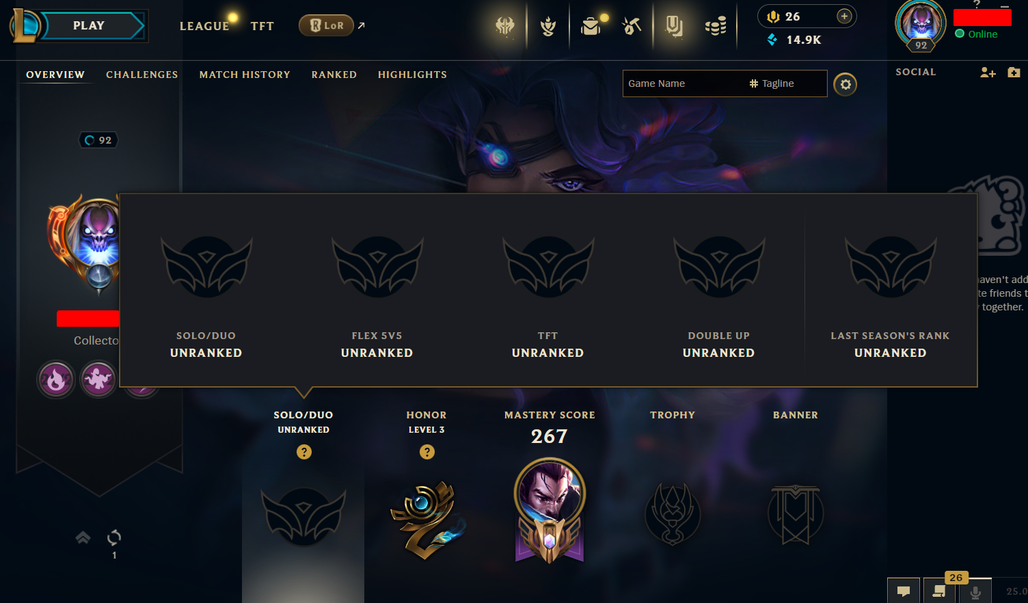Click the refresh arrows icon under banner
1028x603 pixels.
114,538
